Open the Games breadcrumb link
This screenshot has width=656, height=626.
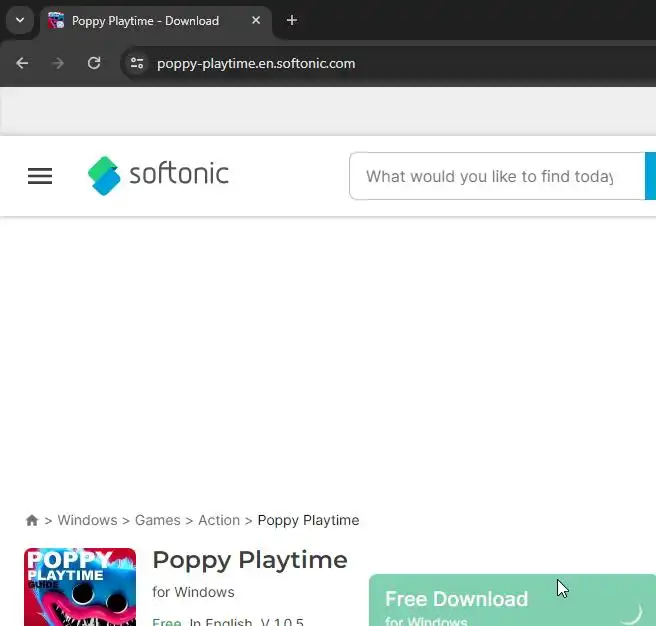point(158,520)
